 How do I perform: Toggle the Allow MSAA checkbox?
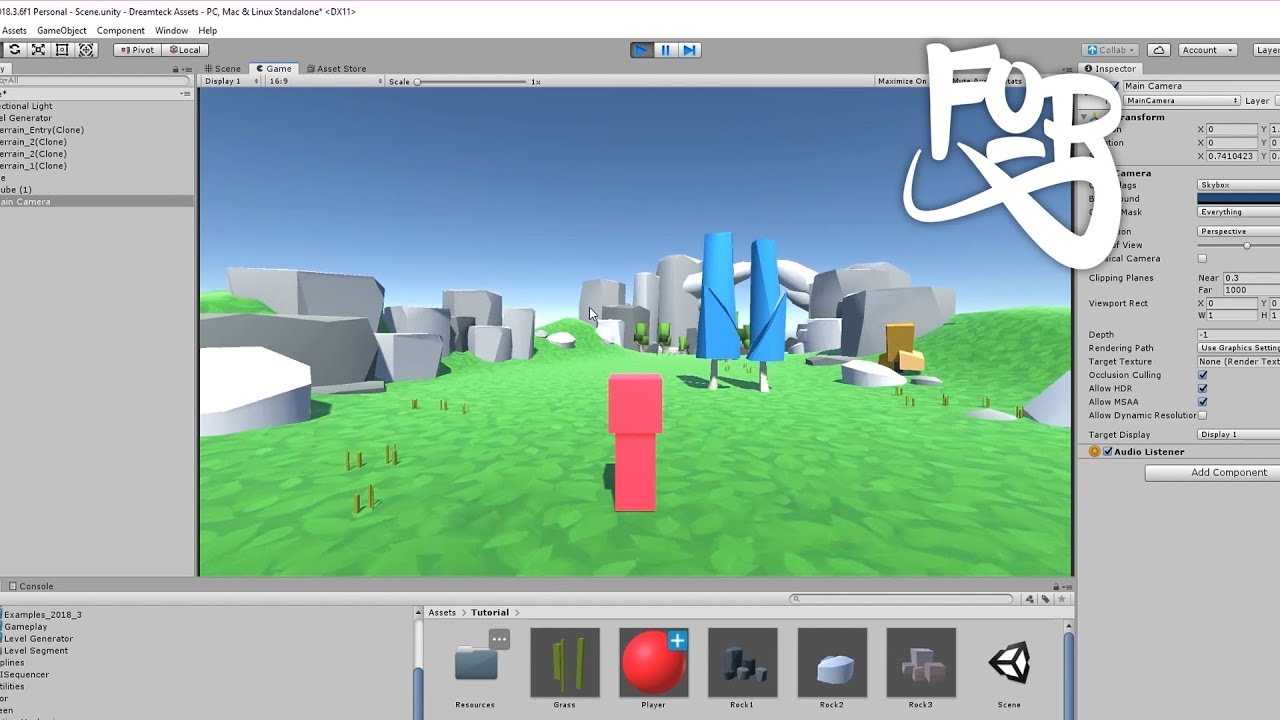point(1202,402)
